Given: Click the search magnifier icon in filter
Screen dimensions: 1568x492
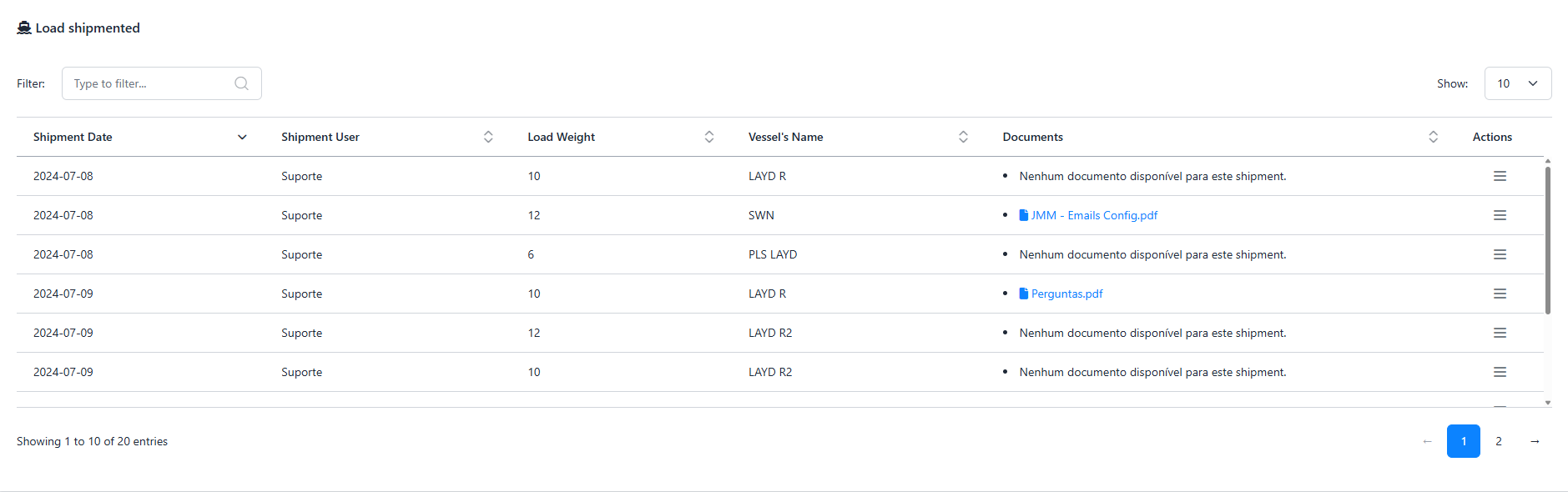Looking at the screenshot, I should tap(241, 83).
